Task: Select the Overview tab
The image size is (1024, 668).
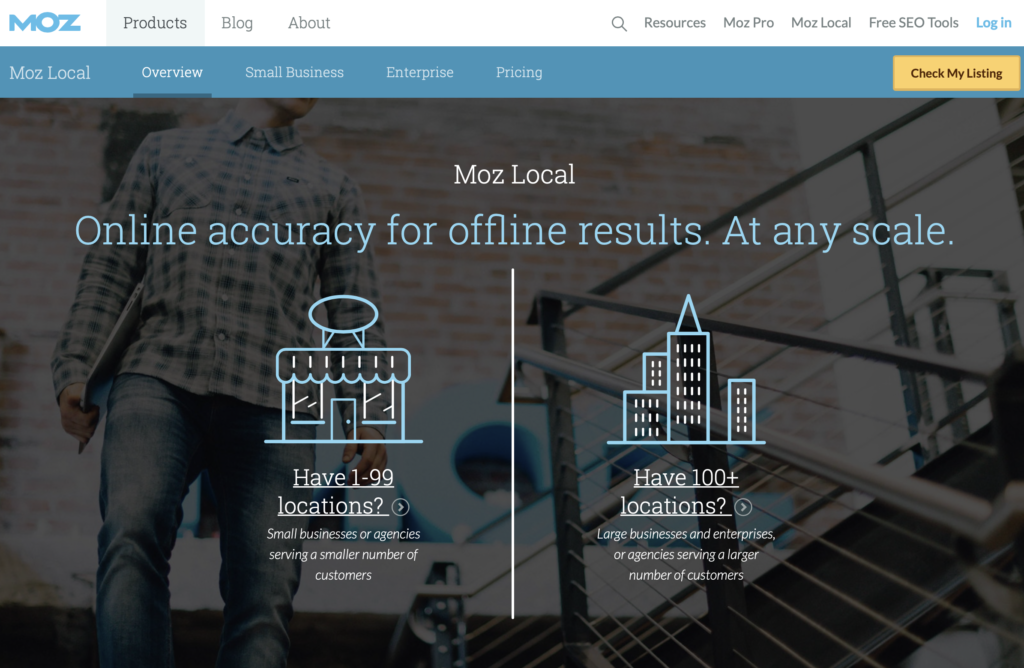Action: tap(172, 72)
